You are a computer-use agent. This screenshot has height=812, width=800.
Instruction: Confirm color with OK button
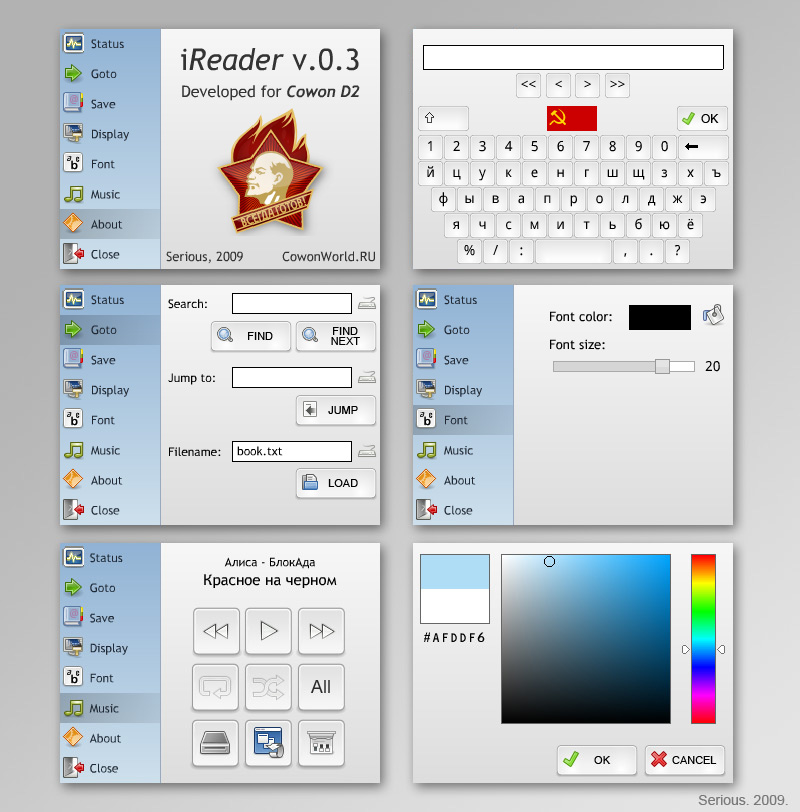(597, 760)
